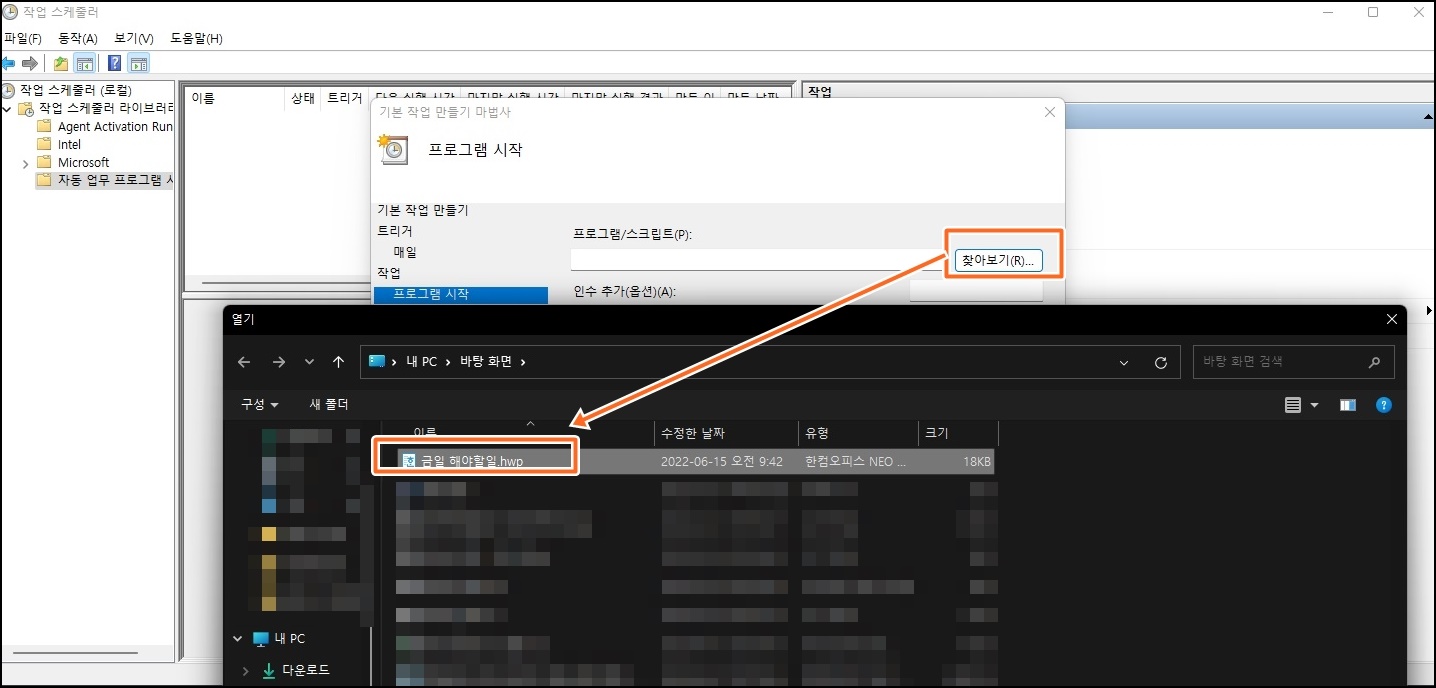The image size is (1436, 688).
Task: Click 바탕 화면 in the address breadcrumb
Action: pyautogui.click(x=485, y=361)
